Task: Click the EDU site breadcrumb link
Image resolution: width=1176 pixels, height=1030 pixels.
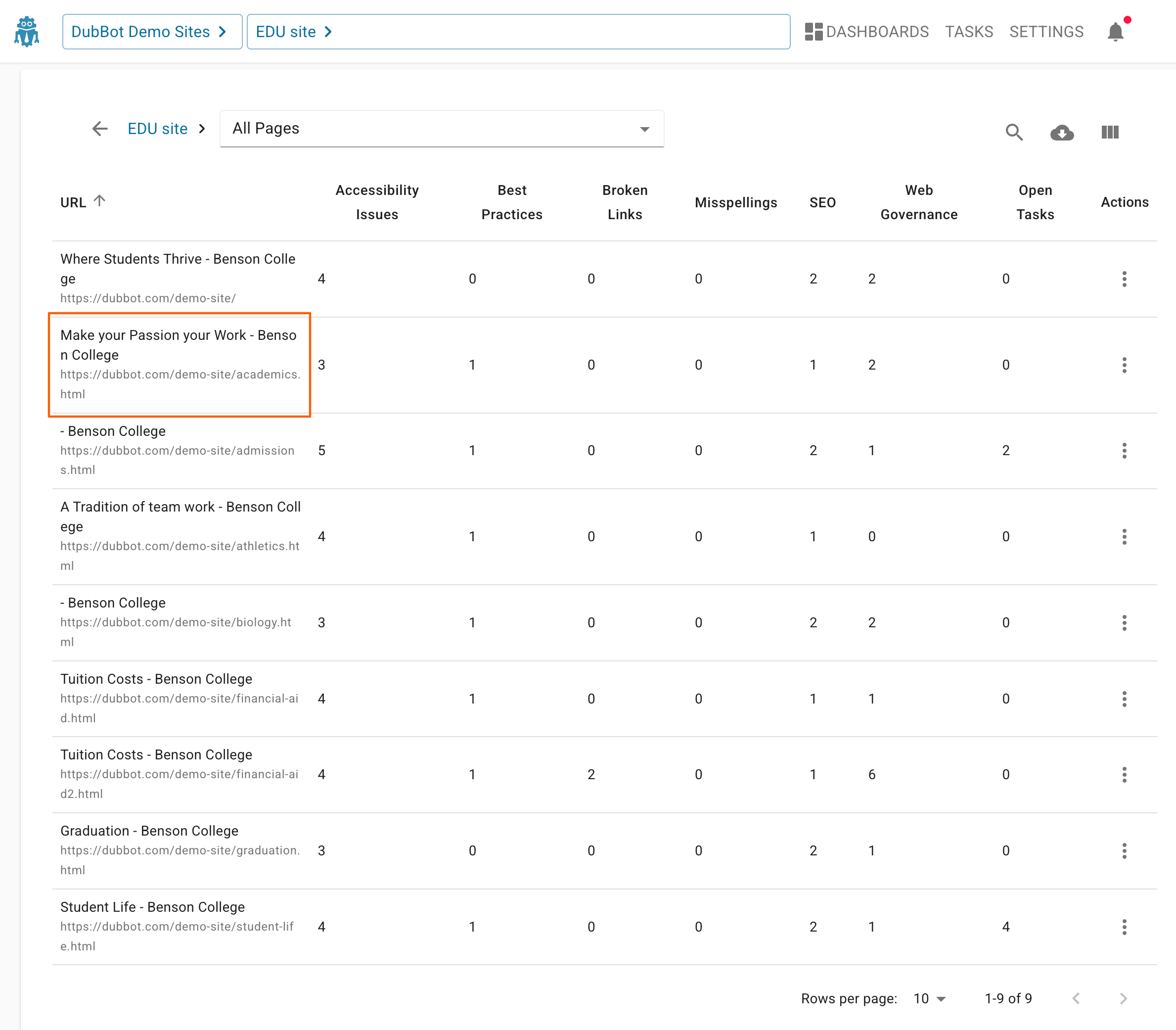Action: click(157, 129)
